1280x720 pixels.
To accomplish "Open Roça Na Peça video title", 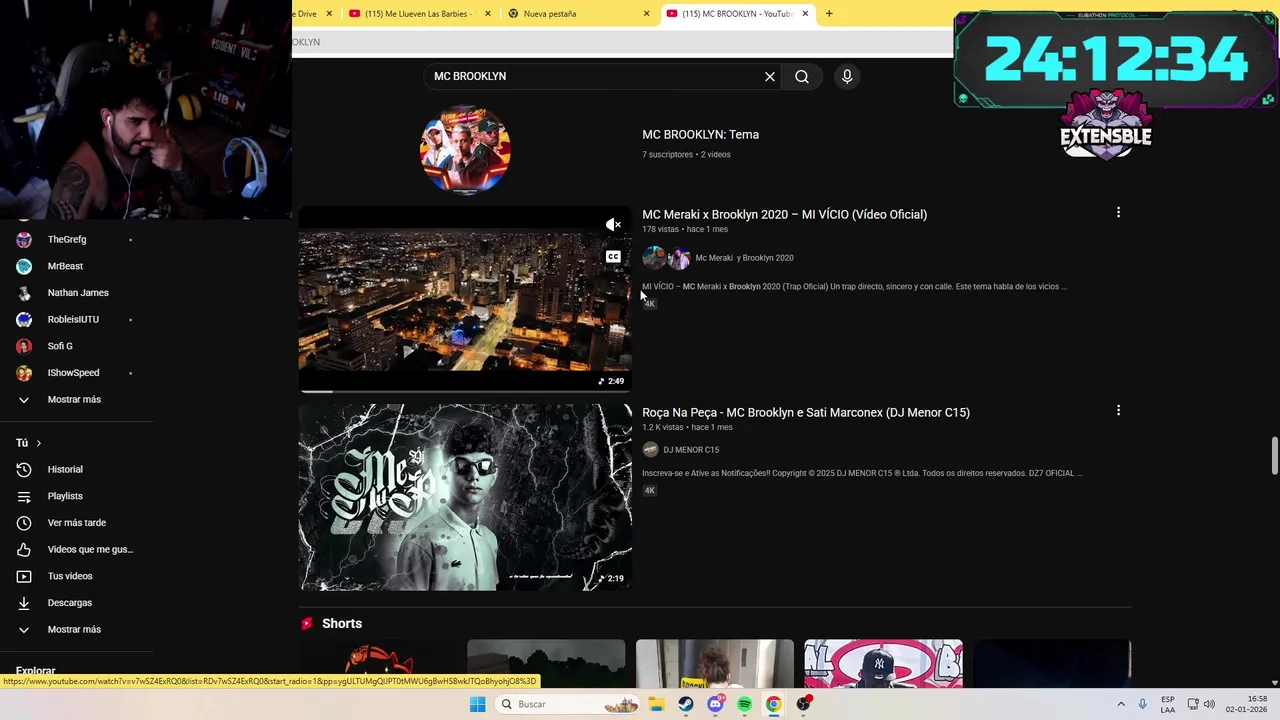I will (806, 413).
